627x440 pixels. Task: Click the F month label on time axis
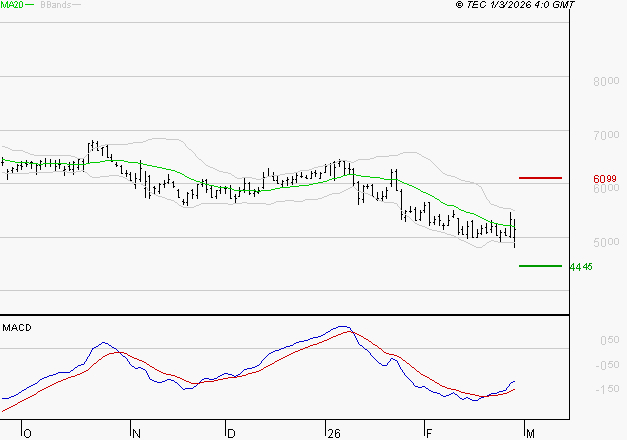click(x=429, y=434)
